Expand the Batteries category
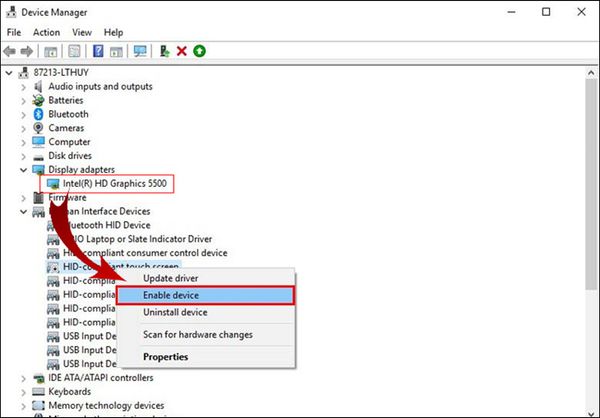This screenshot has width=600, height=418. pos(24,100)
